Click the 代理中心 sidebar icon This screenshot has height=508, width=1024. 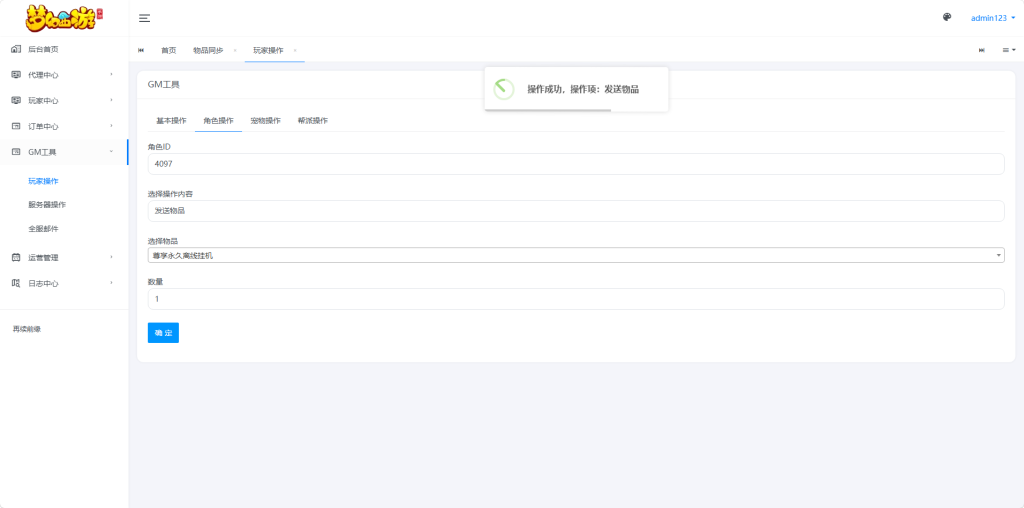coord(16,74)
